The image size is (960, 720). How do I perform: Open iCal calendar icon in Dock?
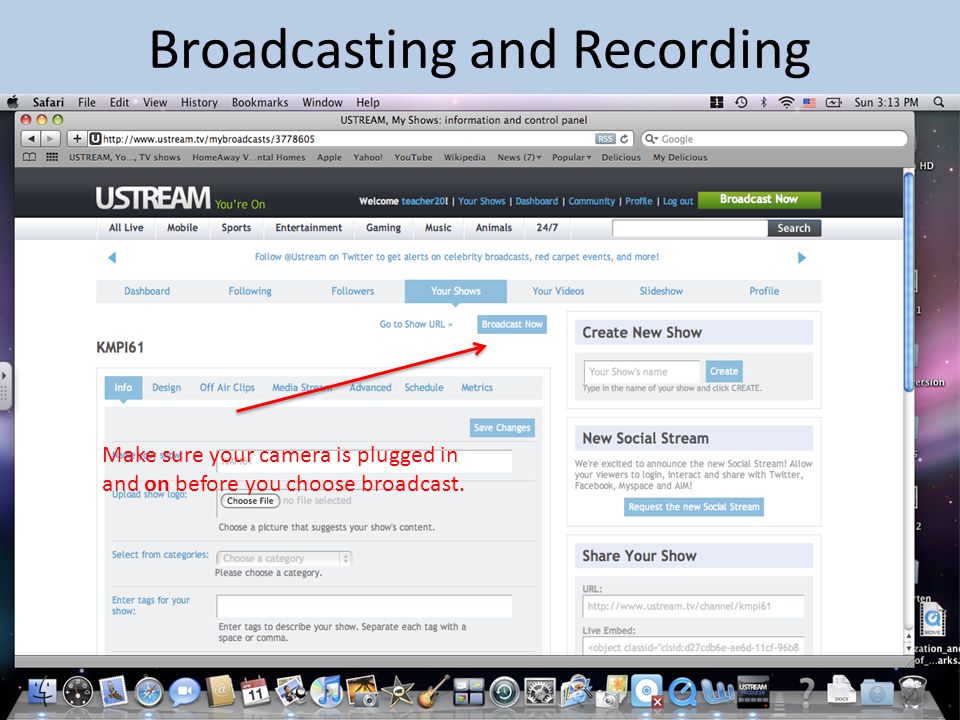(255, 691)
